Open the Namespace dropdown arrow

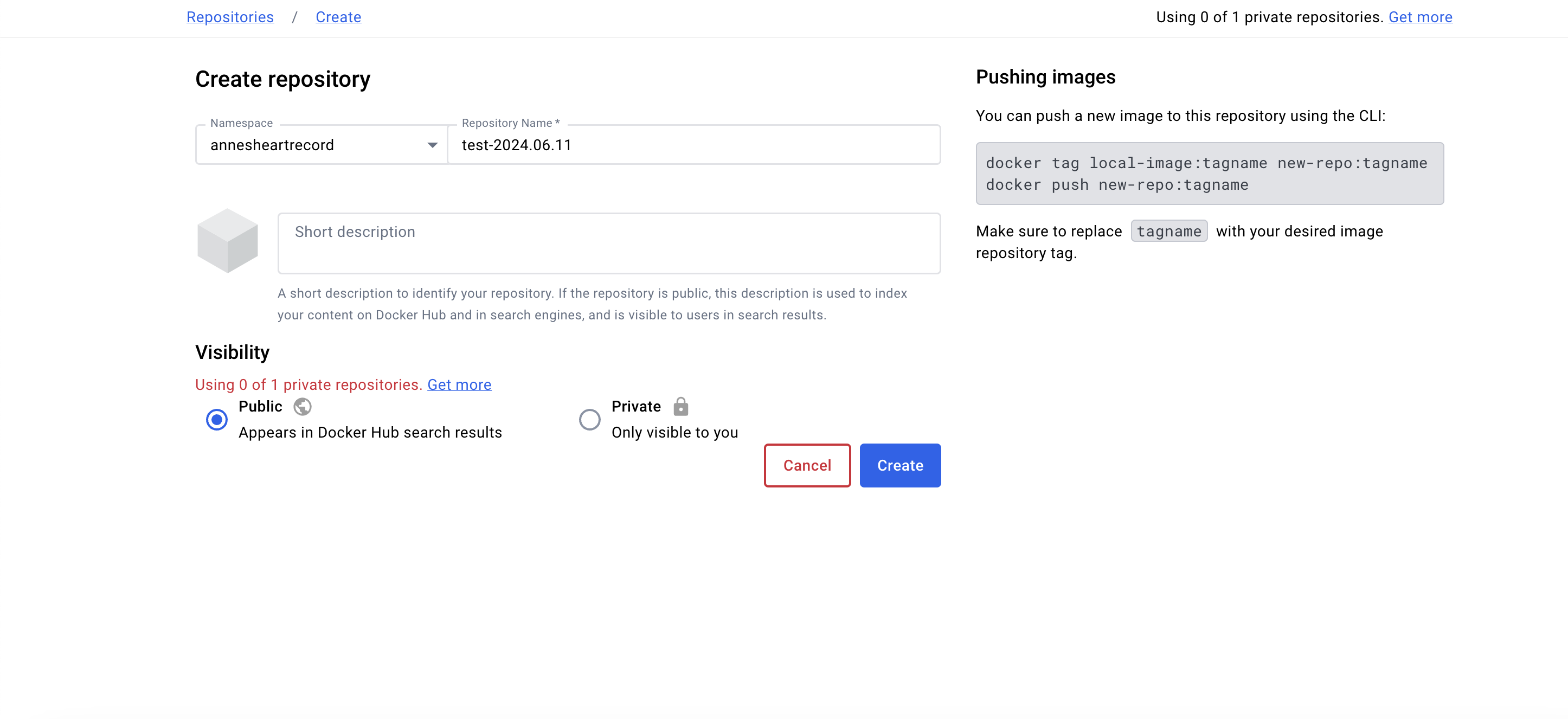click(x=432, y=145)
